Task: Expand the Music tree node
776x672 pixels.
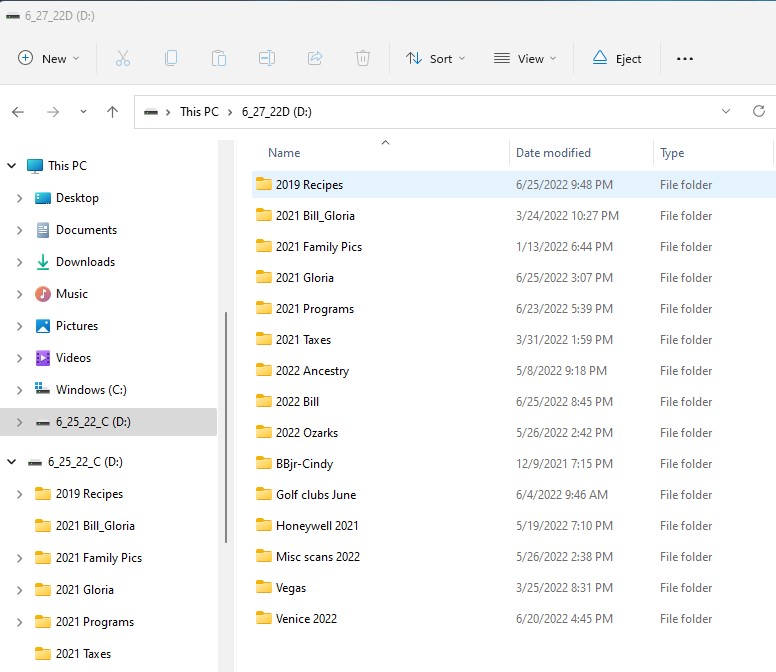Action: (19, 294)
